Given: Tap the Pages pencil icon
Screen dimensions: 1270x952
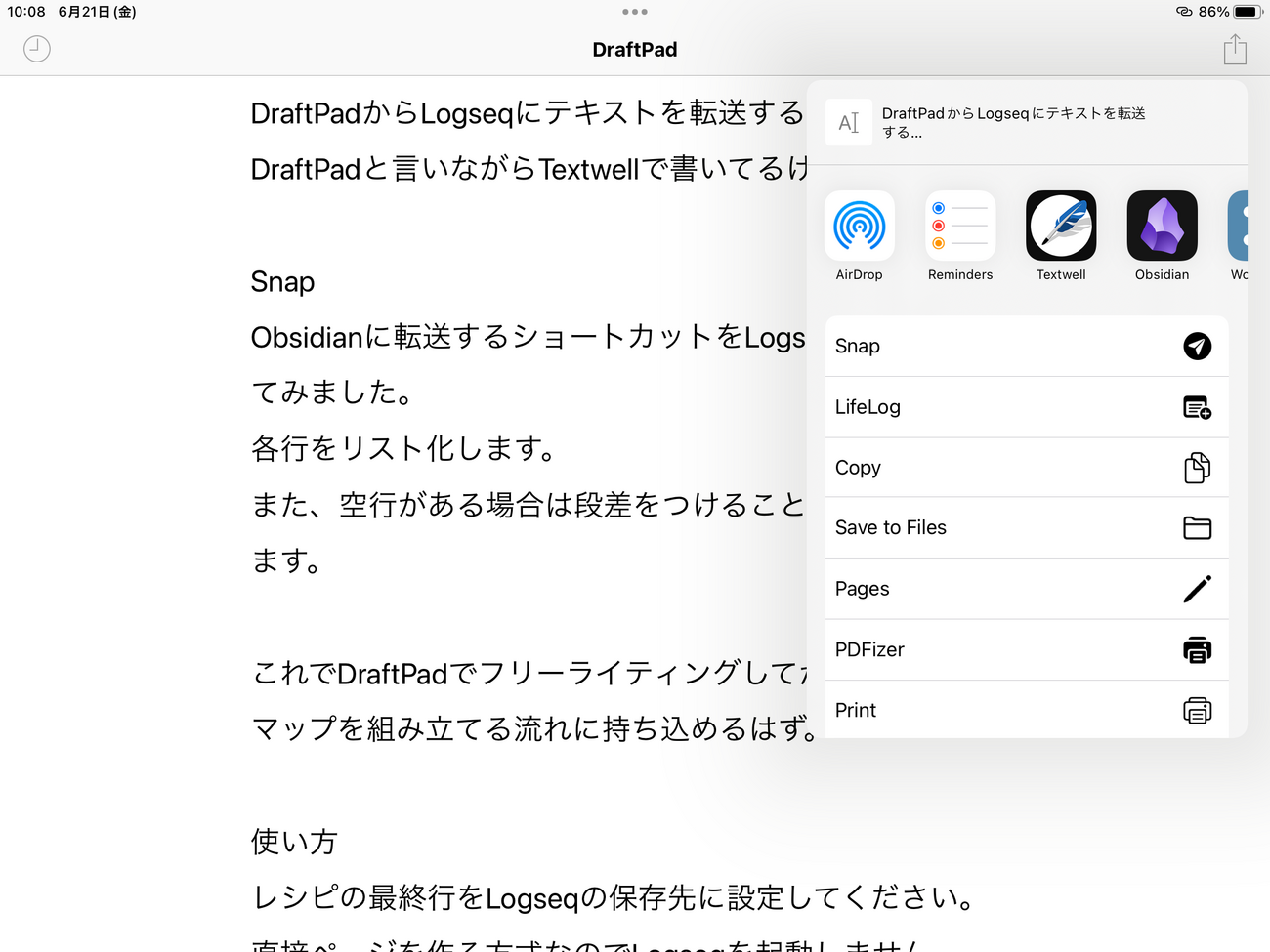Looking at the screenshot, I should tap(1198, 589).
